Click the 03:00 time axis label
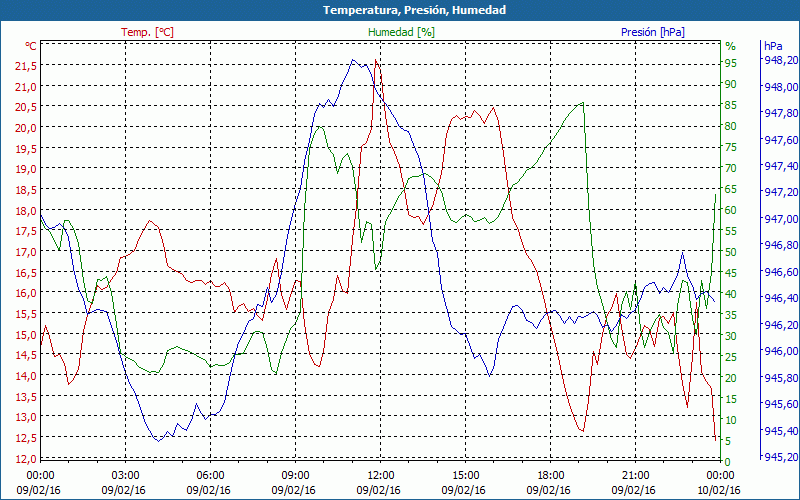This screenshot has height=500, width=800. click(124, 476)
